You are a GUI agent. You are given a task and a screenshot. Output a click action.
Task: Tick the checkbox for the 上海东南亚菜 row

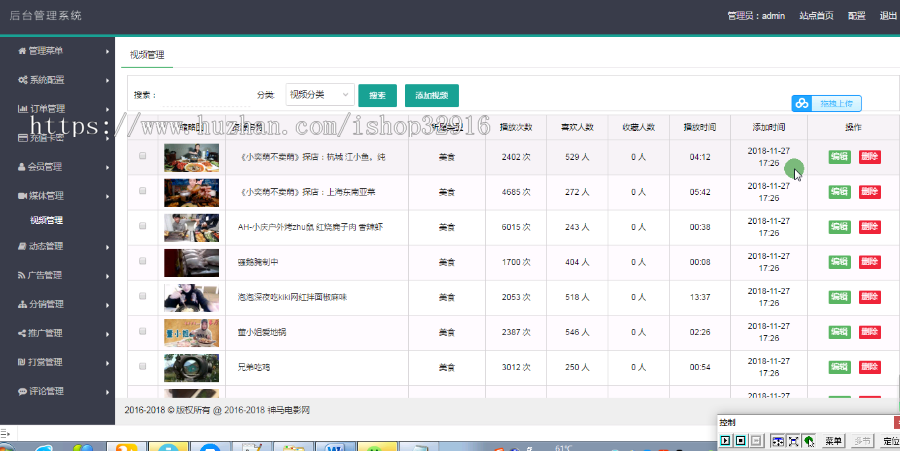tap(142, 190)
